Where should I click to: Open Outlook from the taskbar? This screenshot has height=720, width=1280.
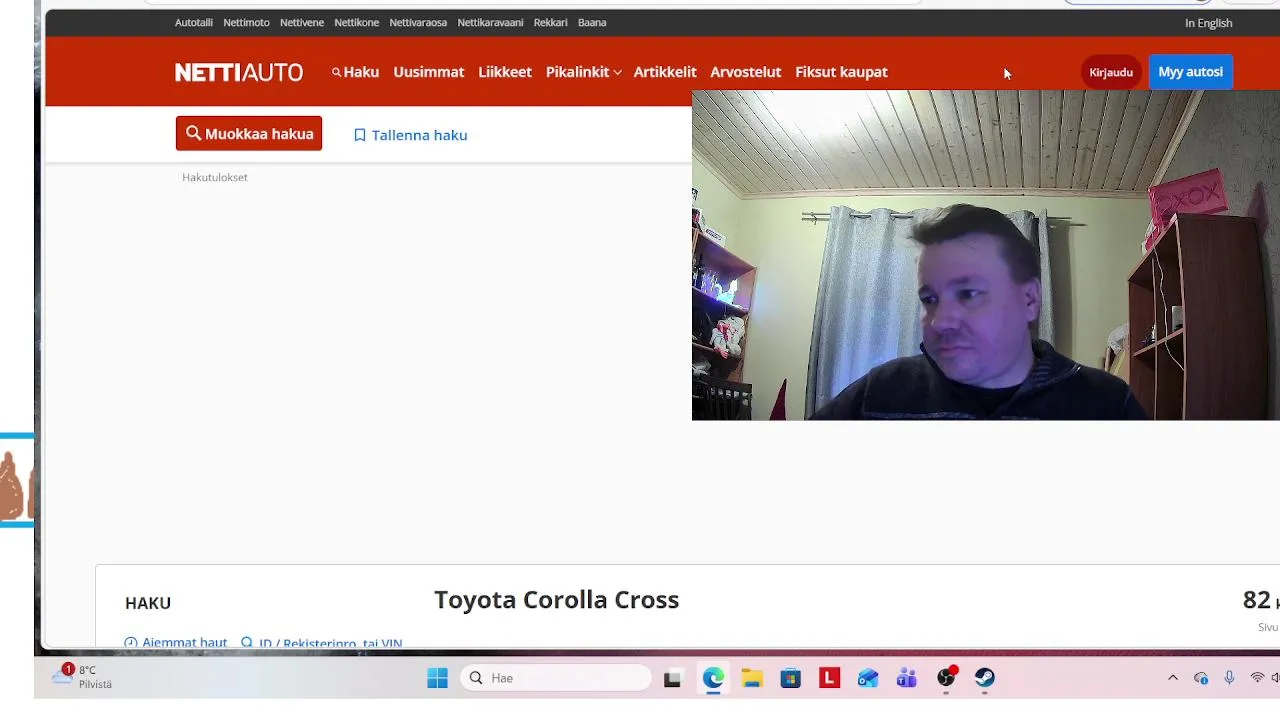pos(868,678)
